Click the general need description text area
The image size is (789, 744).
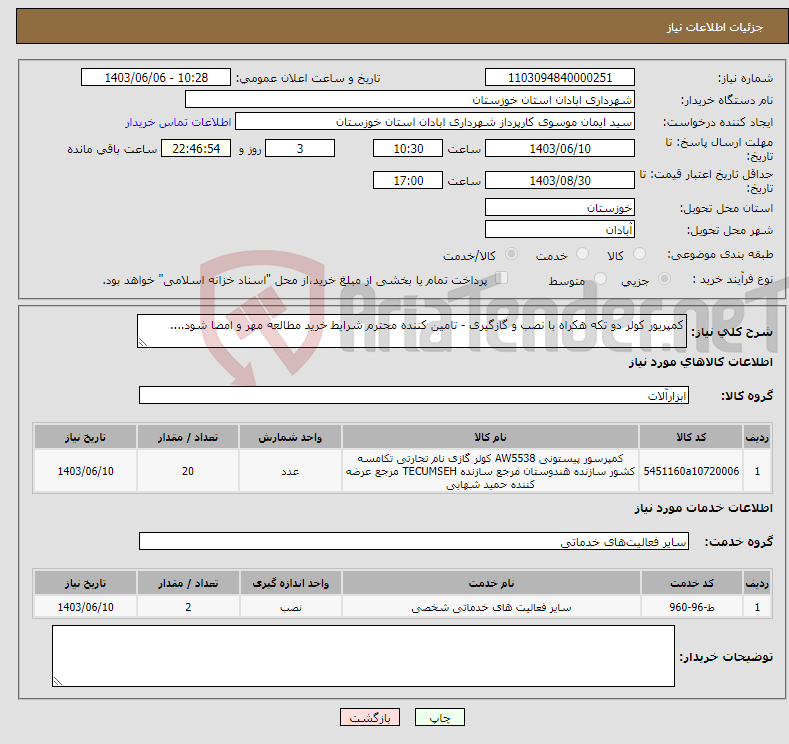[x=412, y=331]
